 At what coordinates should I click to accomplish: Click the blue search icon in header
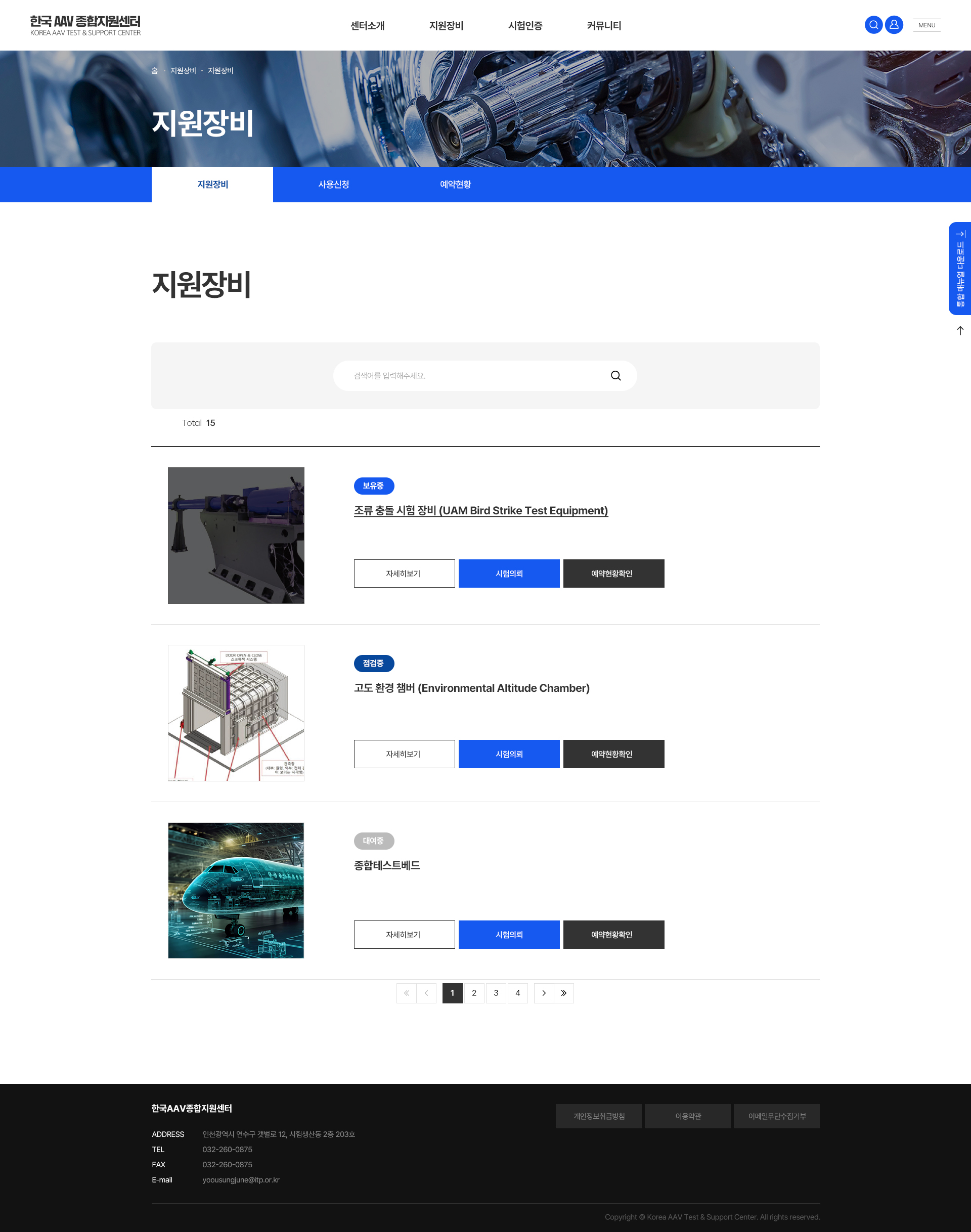click(873, 25)
